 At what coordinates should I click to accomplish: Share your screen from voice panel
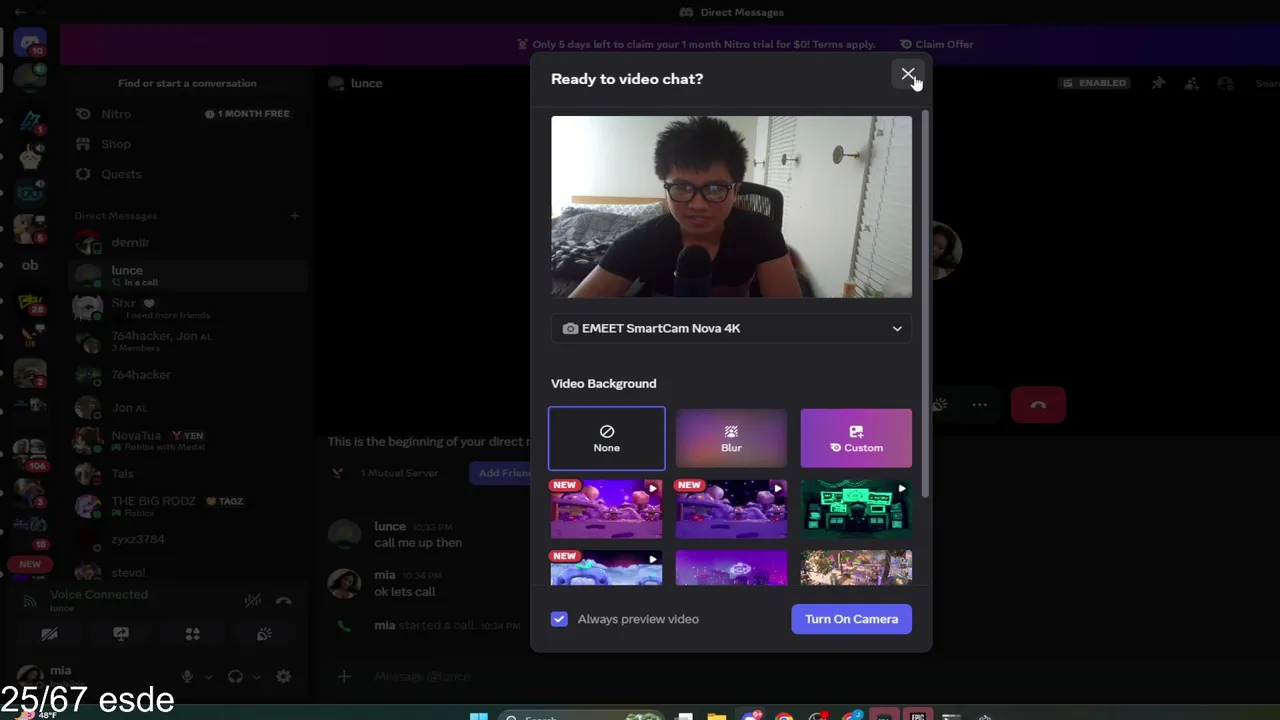click(121, 634)
